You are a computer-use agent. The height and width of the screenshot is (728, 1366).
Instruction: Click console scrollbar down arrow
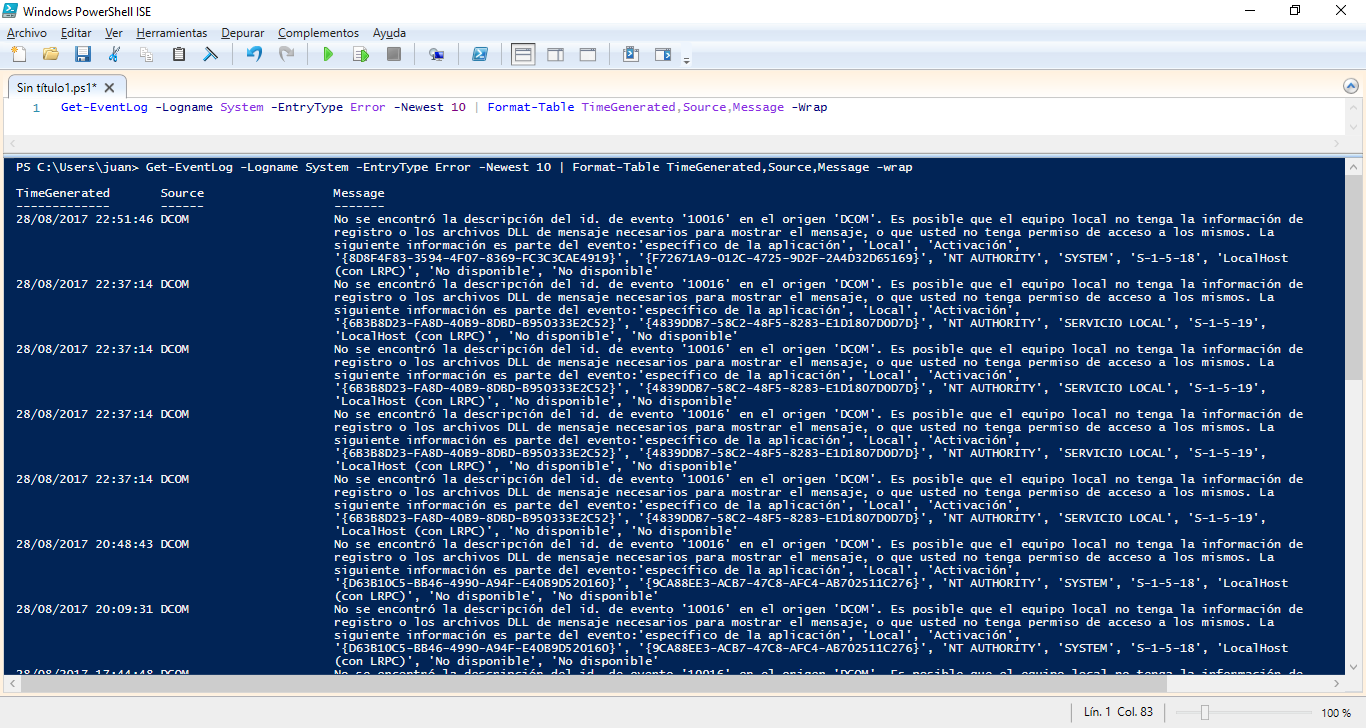pos(1353,667)
